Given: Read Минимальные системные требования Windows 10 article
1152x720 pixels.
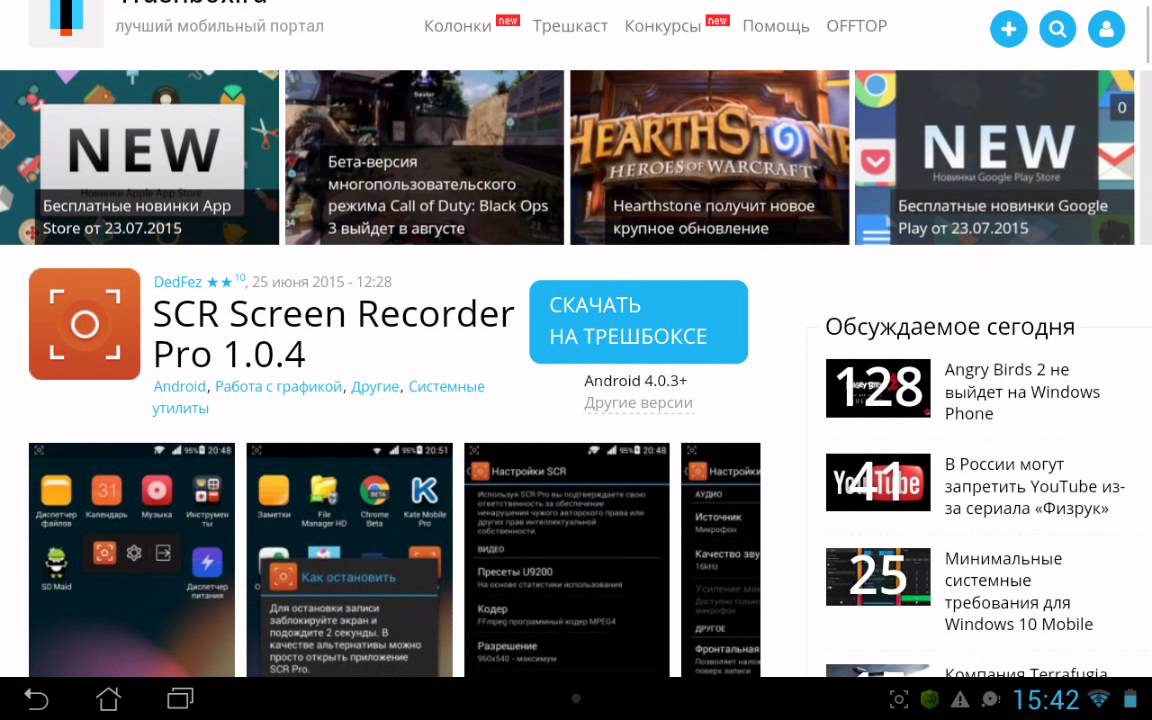Looking at the screenshot, I should 1018,591.
